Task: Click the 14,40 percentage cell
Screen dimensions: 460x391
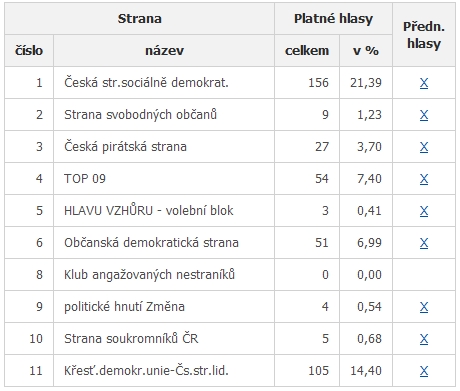Action: pos(366,371)
